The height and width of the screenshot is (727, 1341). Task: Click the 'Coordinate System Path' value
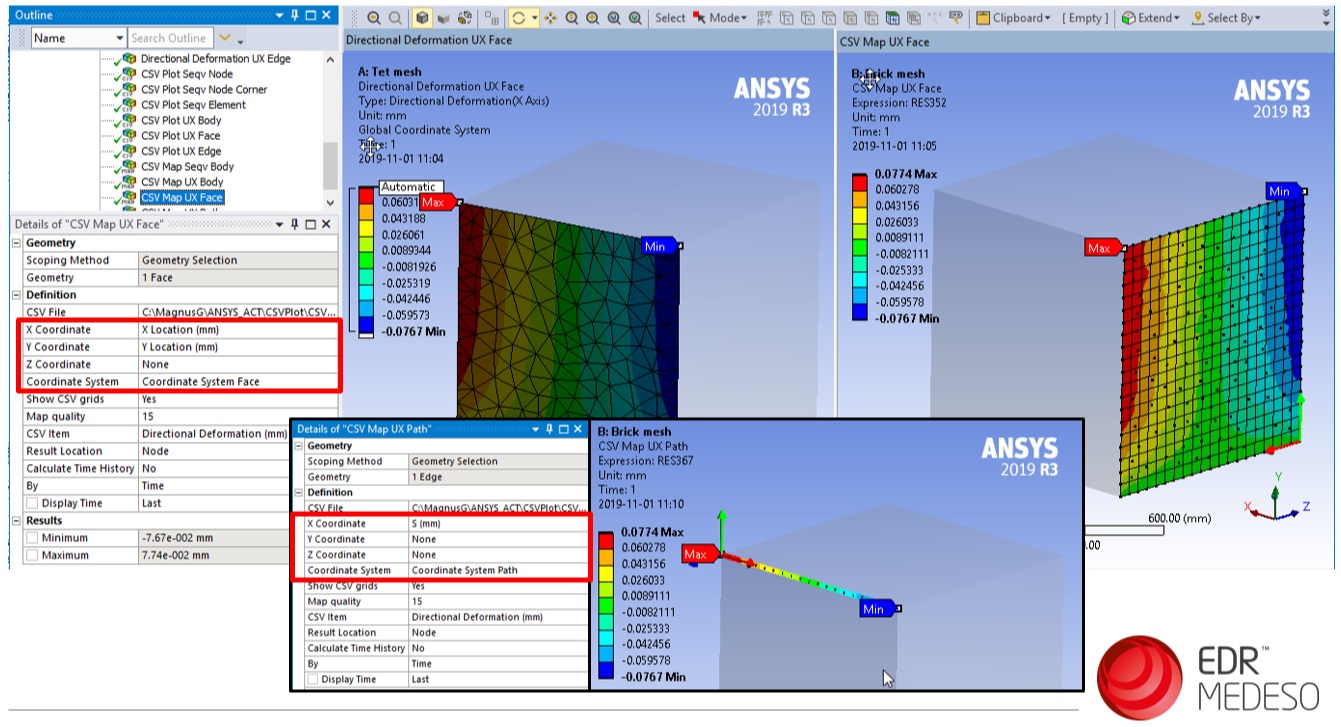pyautogui.click(x=498, y=570)
